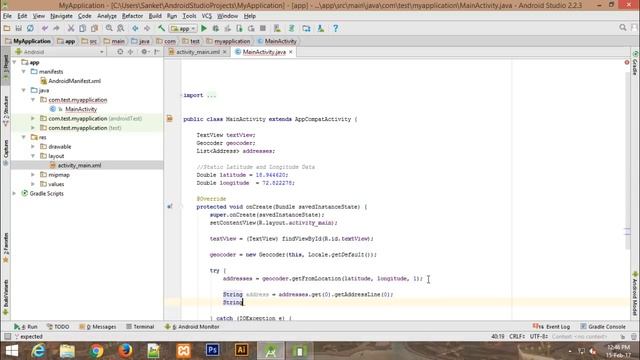Expand the Gradle Scripts node
The width and height of the screenshot is (640, 360).
15,193
